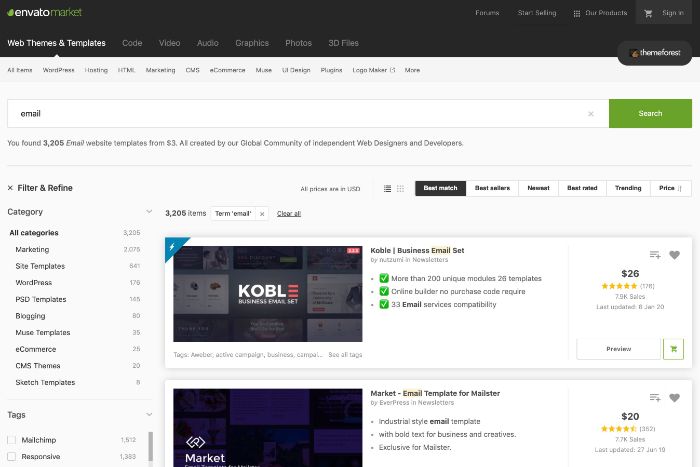
Task: Close the Filter & Refine panel
Action: coord(10,188)
